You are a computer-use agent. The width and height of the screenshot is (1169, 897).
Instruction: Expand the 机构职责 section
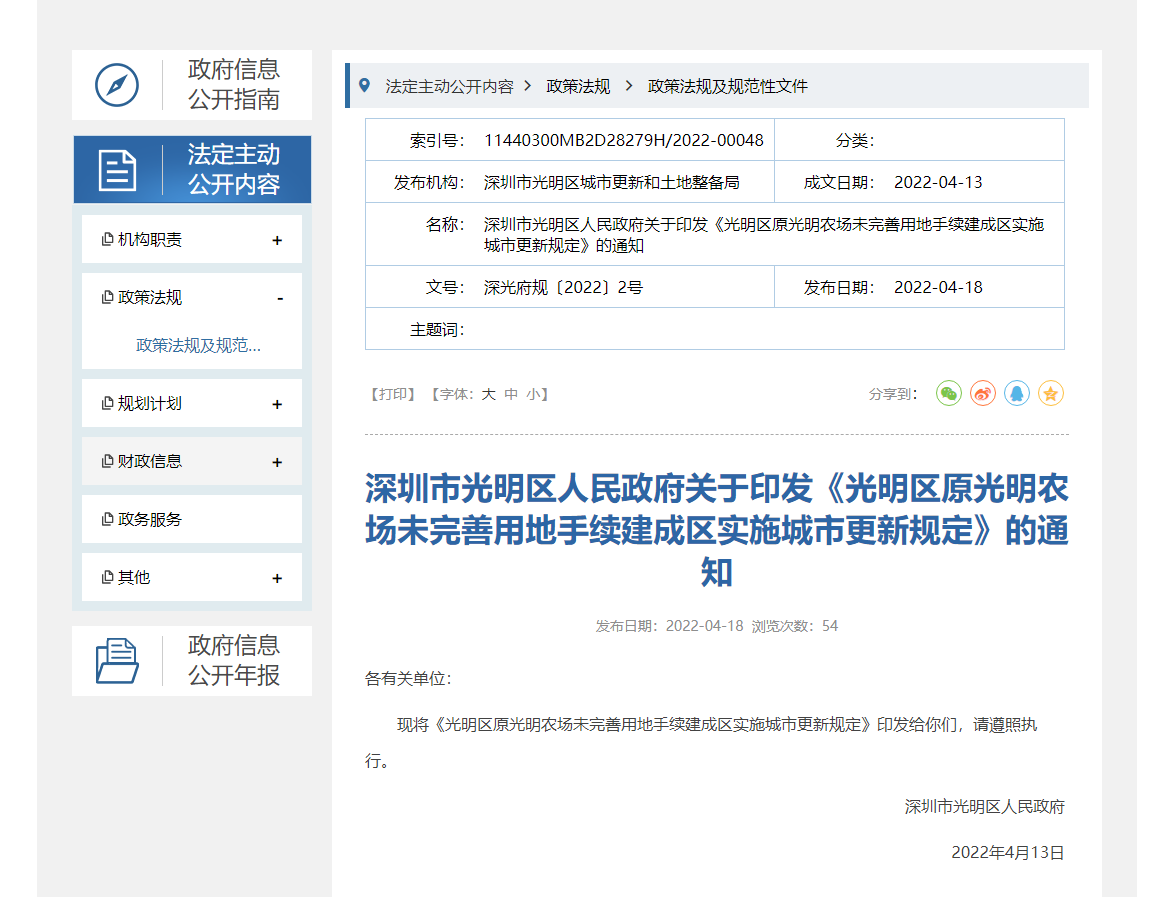point(277,241)
